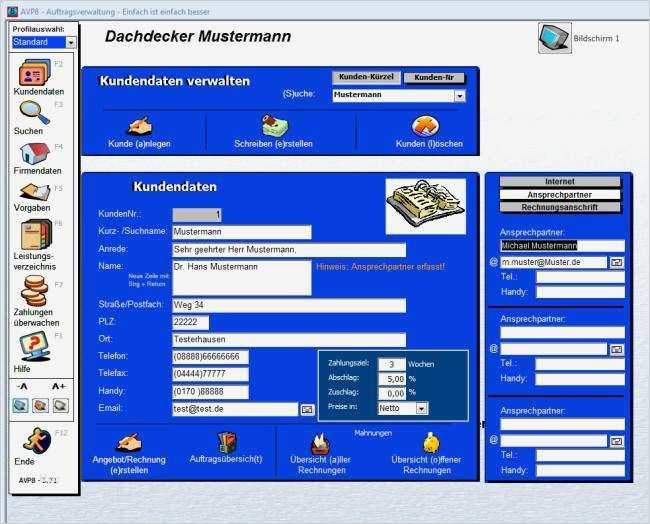This screenshot has width=650, height=524.
Task: Click the Ende running man icon
Action: (37, 441)
